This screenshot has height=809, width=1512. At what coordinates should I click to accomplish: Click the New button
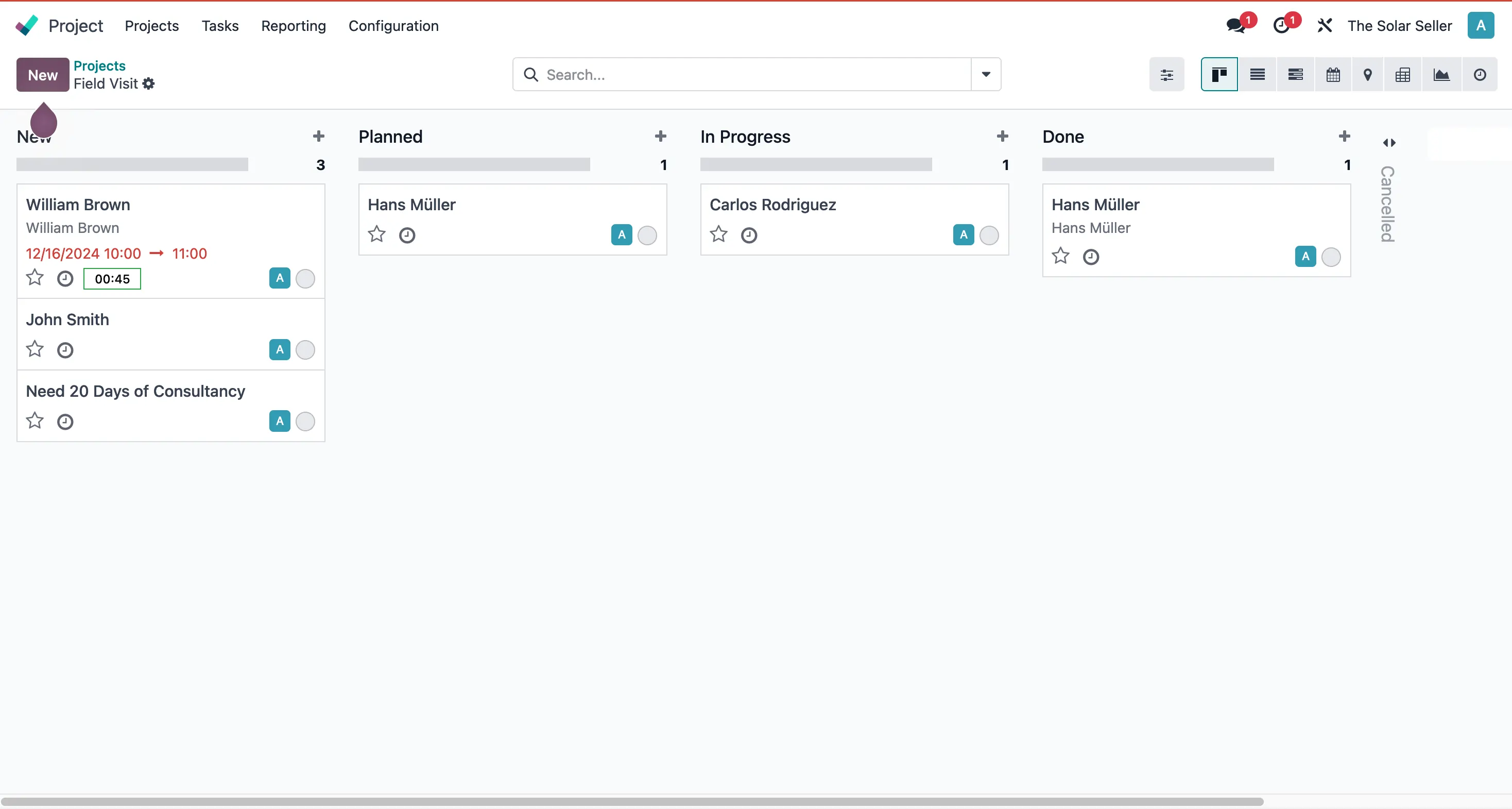(43, 75)
